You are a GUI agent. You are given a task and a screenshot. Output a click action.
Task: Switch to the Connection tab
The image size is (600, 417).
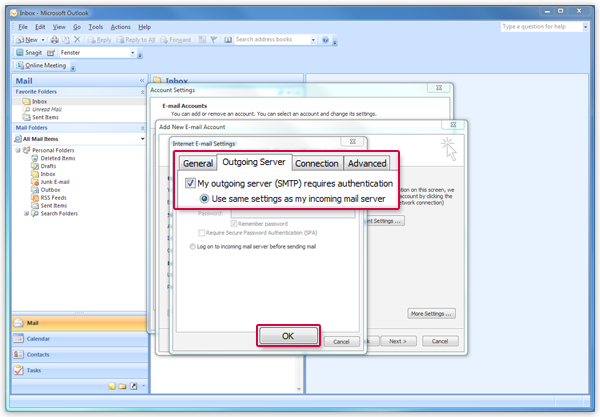pos(317,163)
